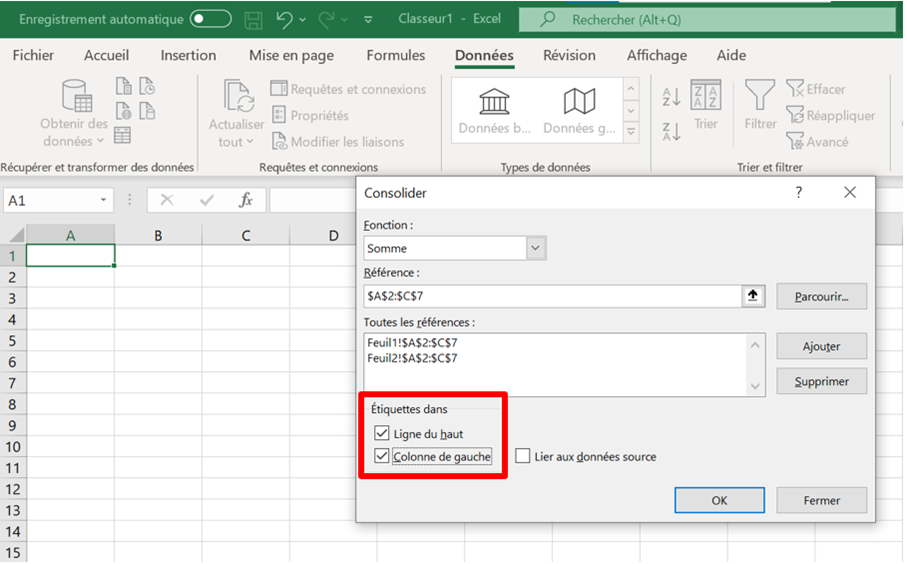
Task: Open the Obtenir des données dropdown chevron
Action: [x=100, y=141]
